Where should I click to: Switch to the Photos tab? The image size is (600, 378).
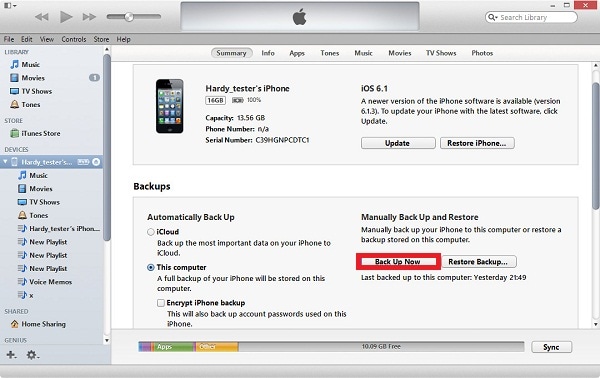point(482,53)
